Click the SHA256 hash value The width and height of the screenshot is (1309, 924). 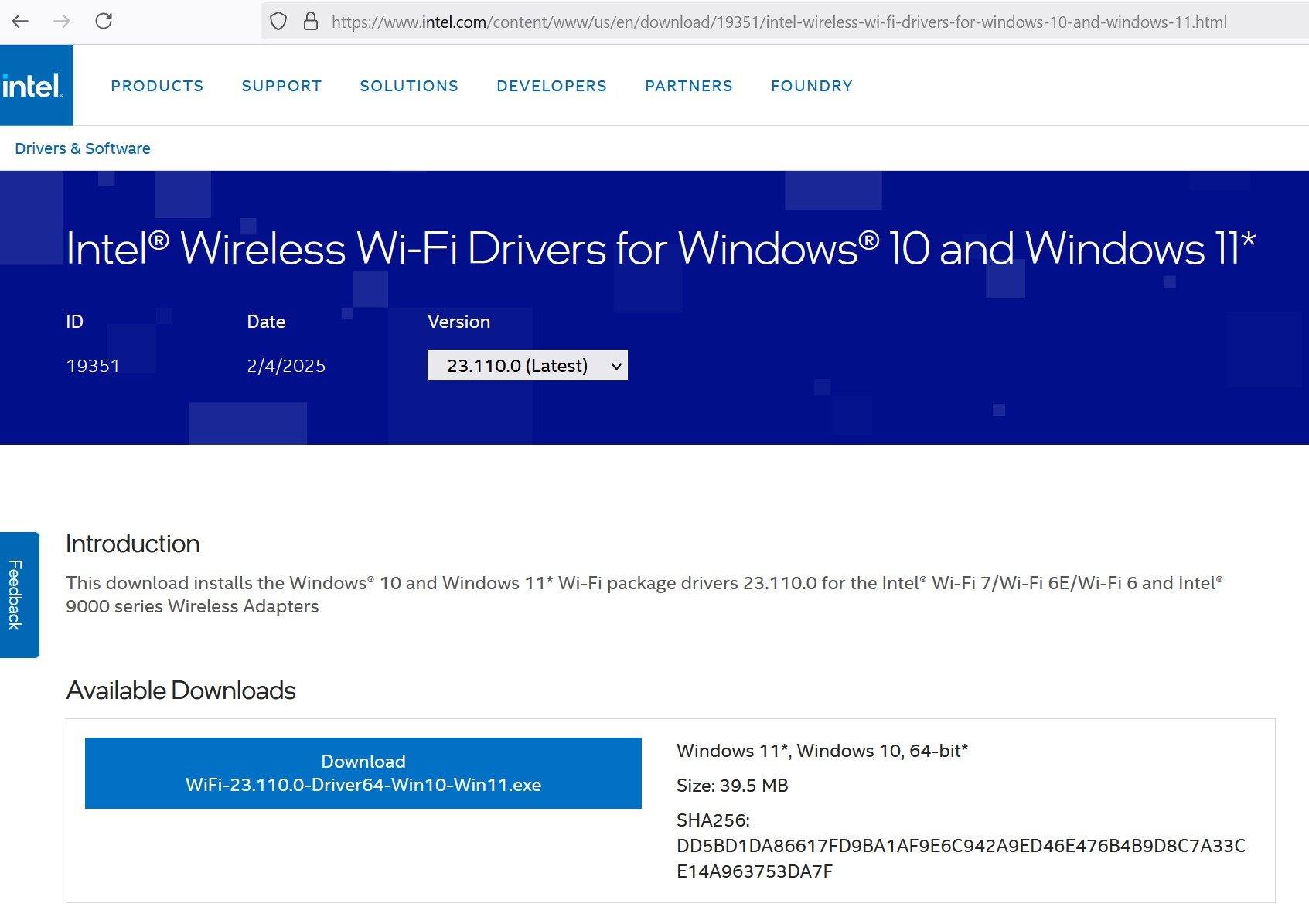click(961, 858)
